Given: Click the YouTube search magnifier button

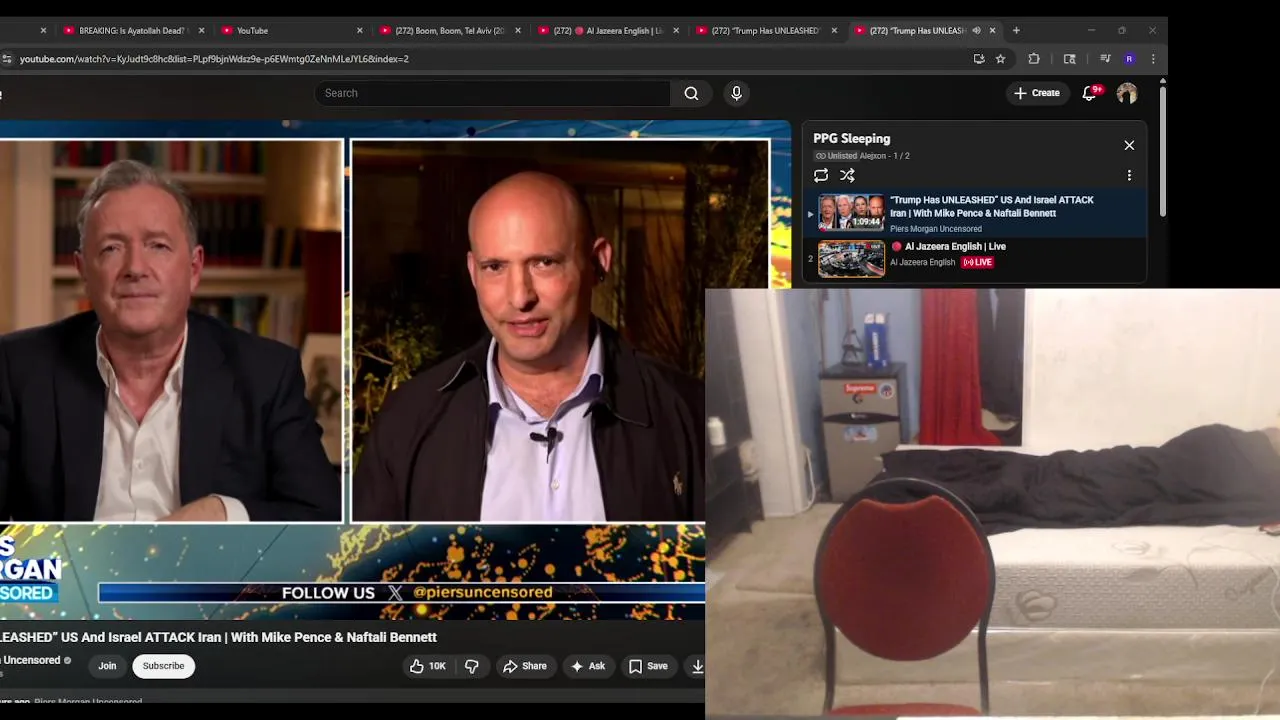Looking at the screenshot, I should coord(691,93).
